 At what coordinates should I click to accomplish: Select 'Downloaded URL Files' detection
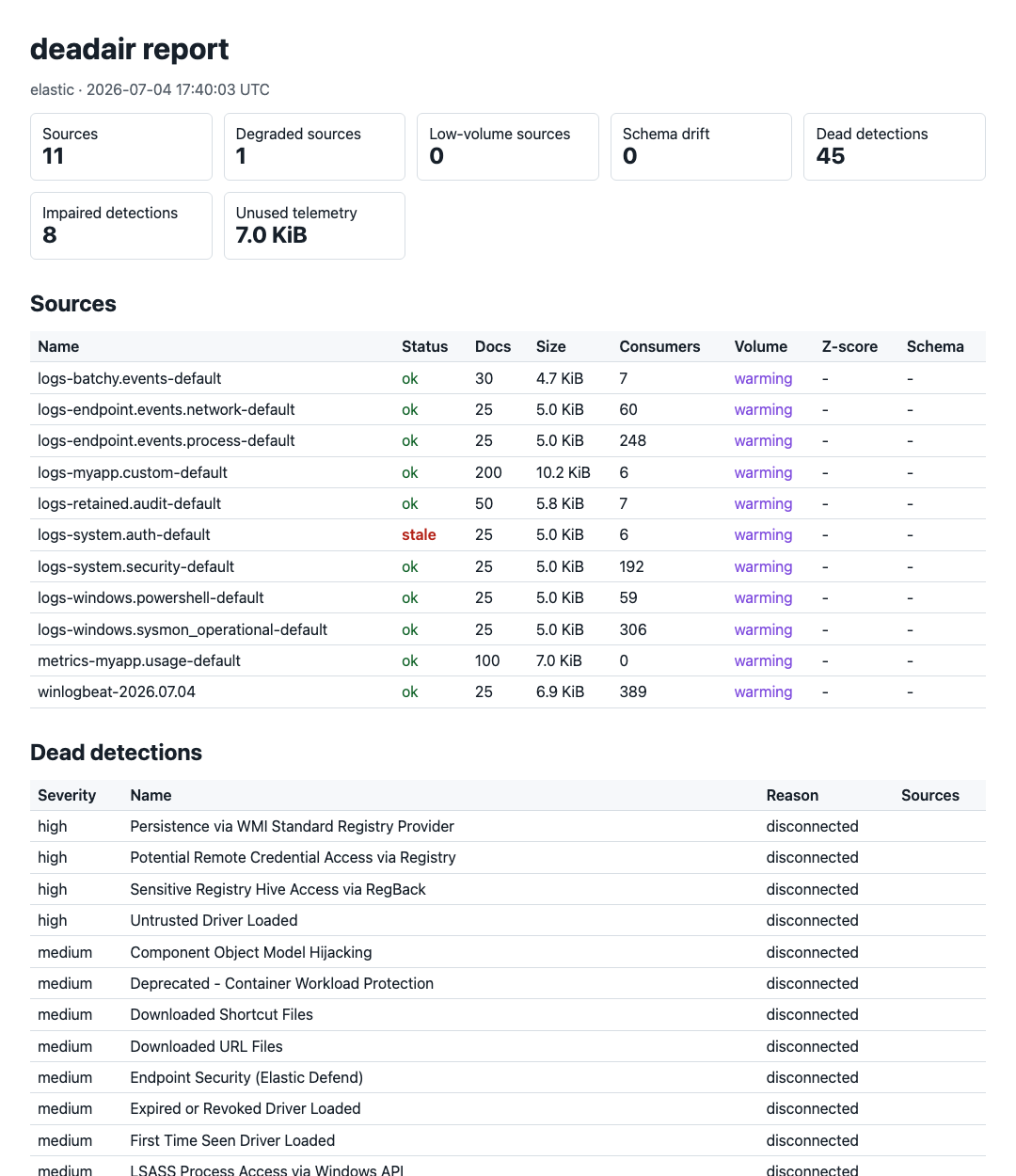[x=207, y=1046]
